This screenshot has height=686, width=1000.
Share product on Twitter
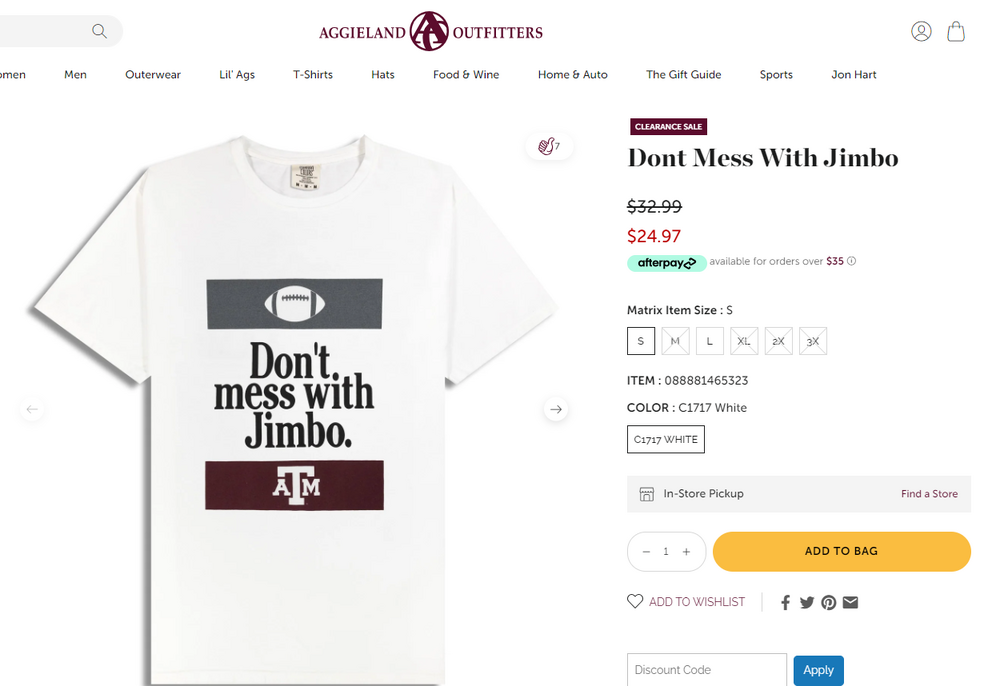tap(807, 602)
